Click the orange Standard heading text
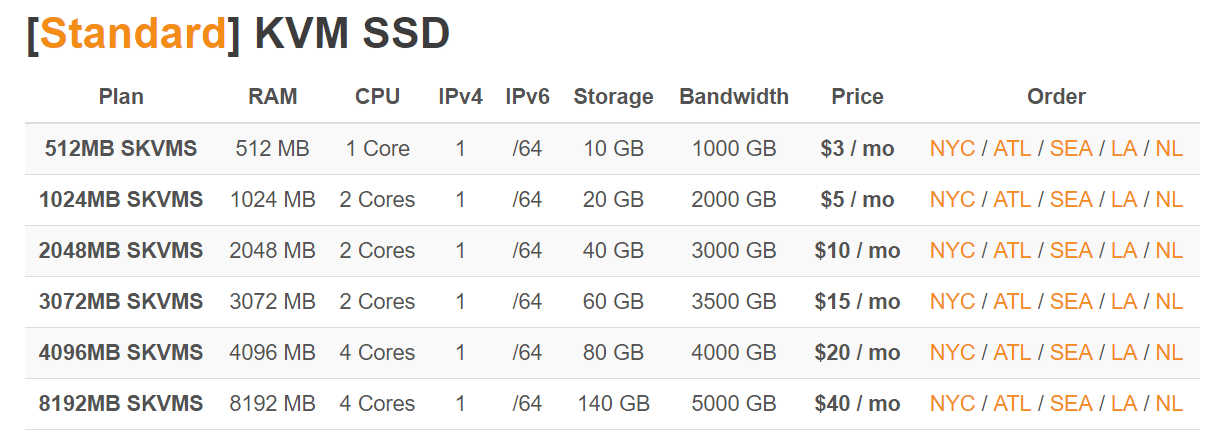1212x439 pixels. click(x=134, y=35)
